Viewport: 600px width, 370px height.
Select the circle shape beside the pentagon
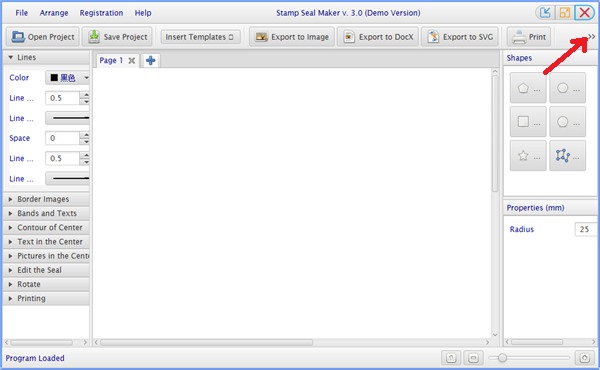click(x=567, y=88)
